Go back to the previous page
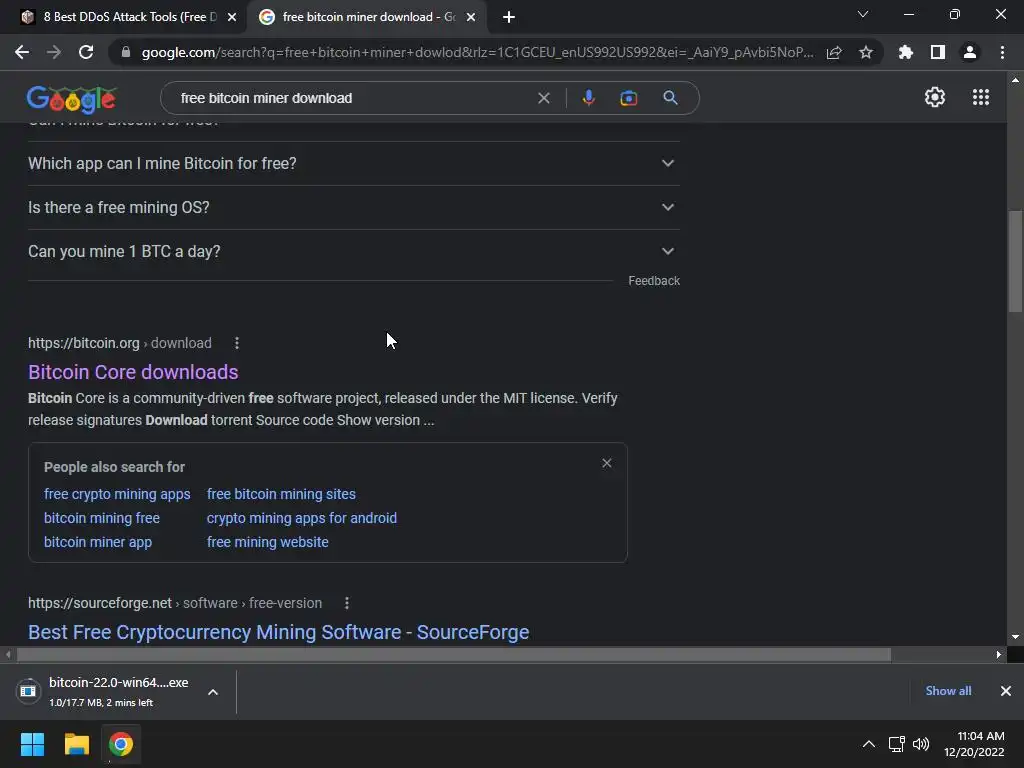 [22, 52]
